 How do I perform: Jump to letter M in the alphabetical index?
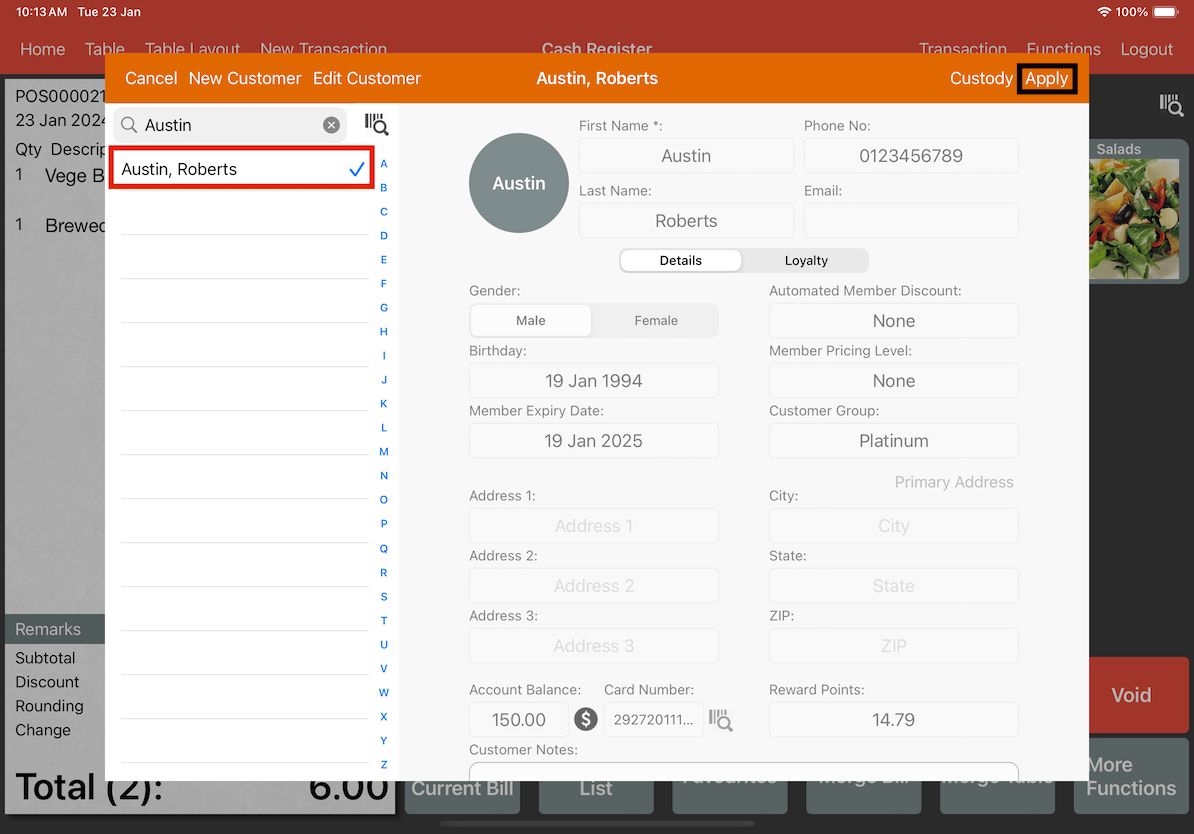pos(383,451)
